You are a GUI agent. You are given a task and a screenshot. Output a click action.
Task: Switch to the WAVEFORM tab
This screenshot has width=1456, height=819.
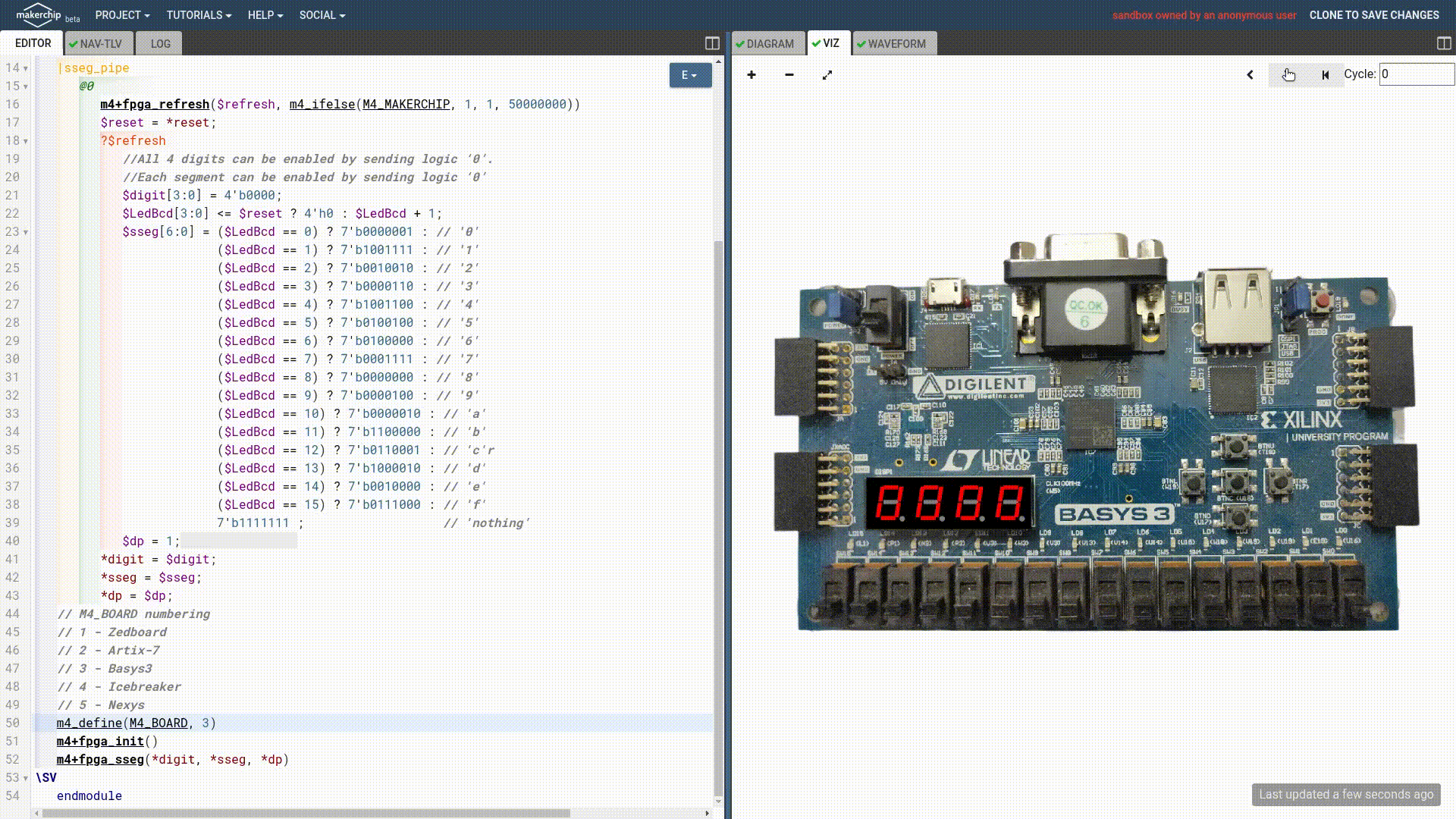pyautogui.click(x=895, y=43)
